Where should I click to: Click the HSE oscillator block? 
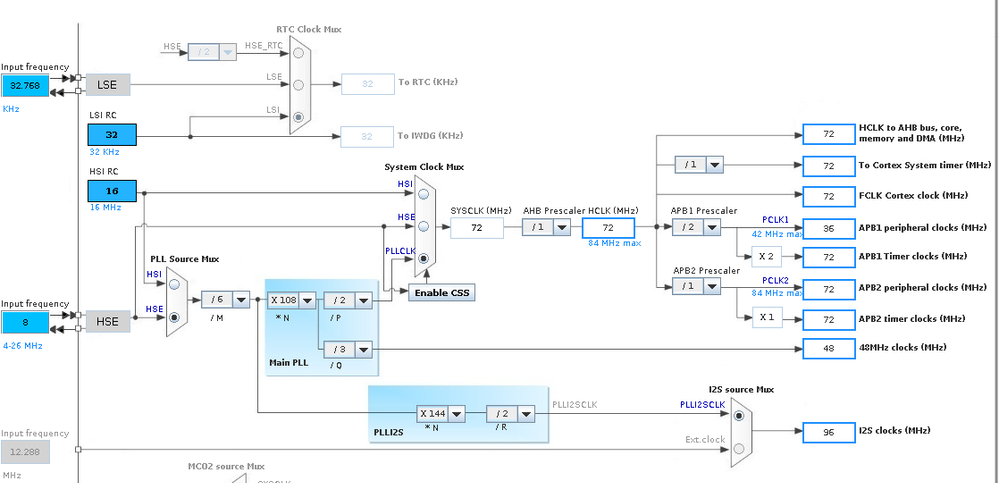[107, 322]
